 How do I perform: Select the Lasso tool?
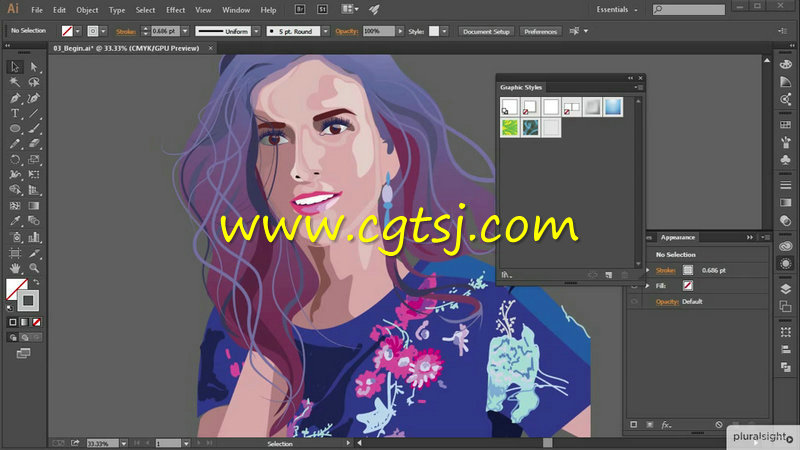[34, 82]
